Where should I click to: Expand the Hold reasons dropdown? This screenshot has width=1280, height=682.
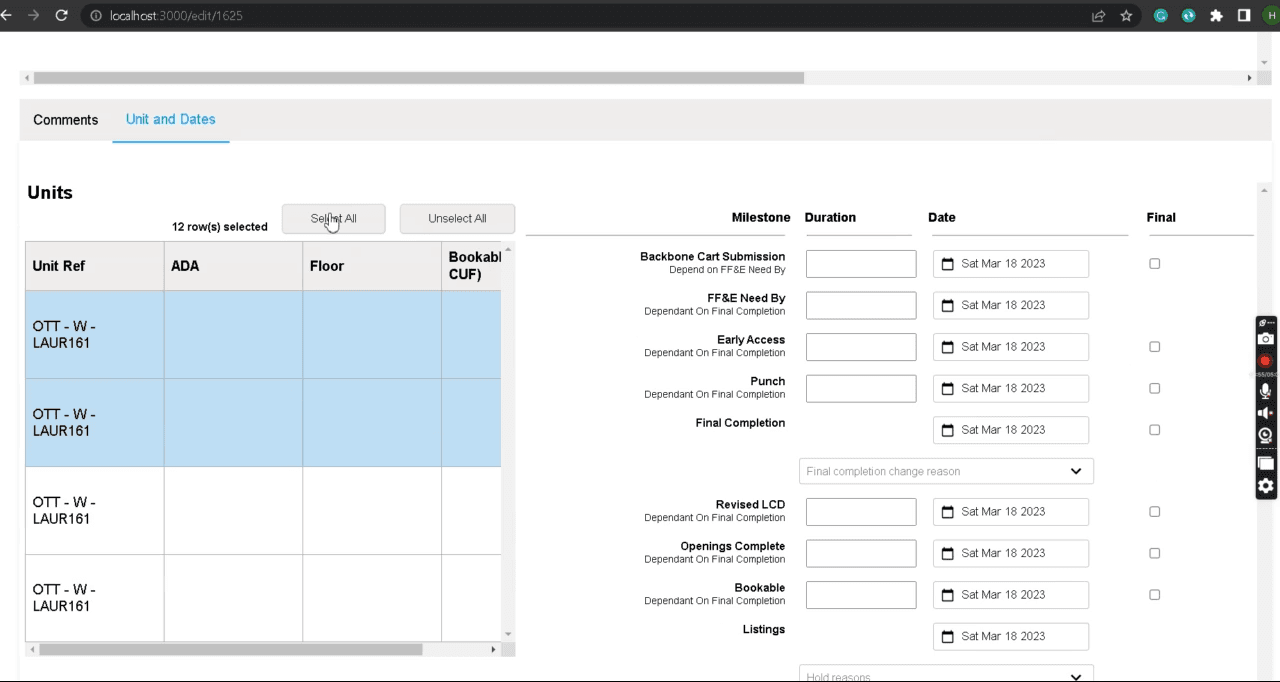point(946,675)
